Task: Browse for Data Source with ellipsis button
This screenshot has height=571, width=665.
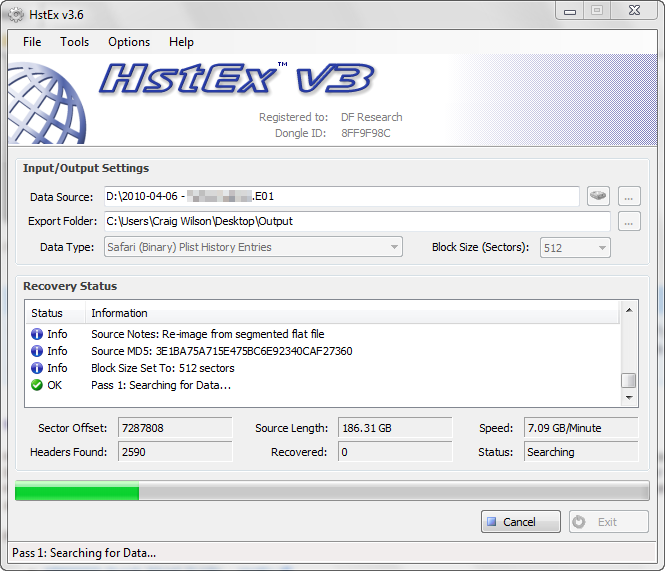Action: tap(629, 196)
